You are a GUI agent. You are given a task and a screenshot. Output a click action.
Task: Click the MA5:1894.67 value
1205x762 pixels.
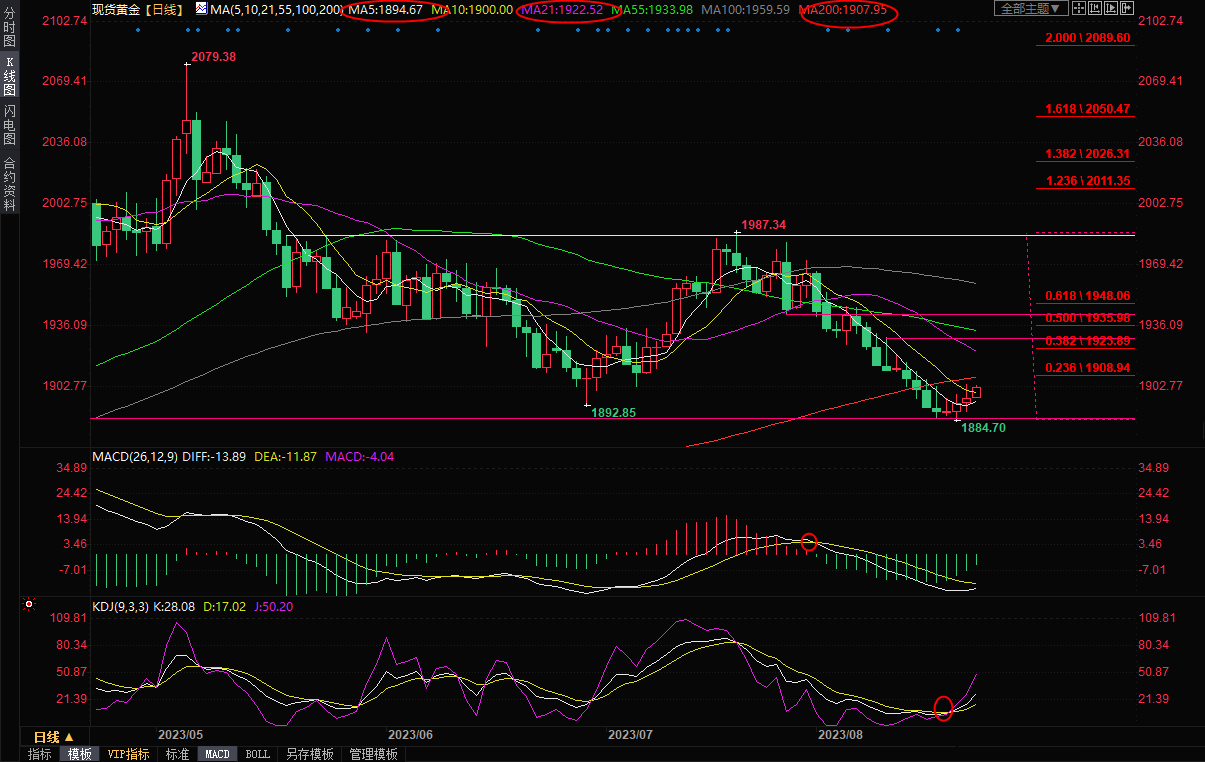(x=385, y=9)
